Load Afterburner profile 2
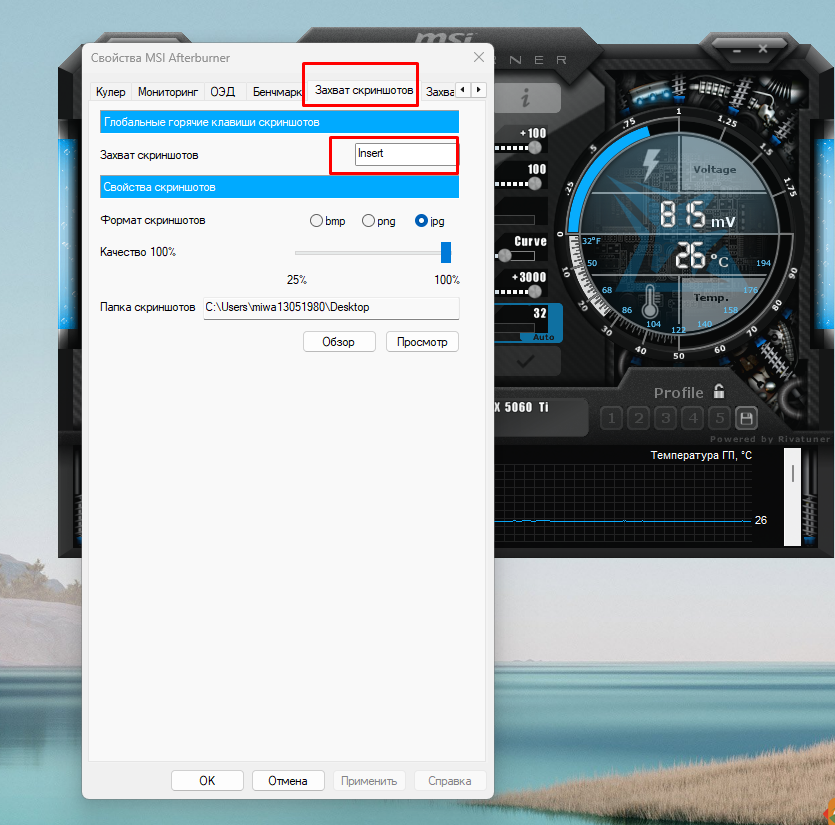 (638, 418)
